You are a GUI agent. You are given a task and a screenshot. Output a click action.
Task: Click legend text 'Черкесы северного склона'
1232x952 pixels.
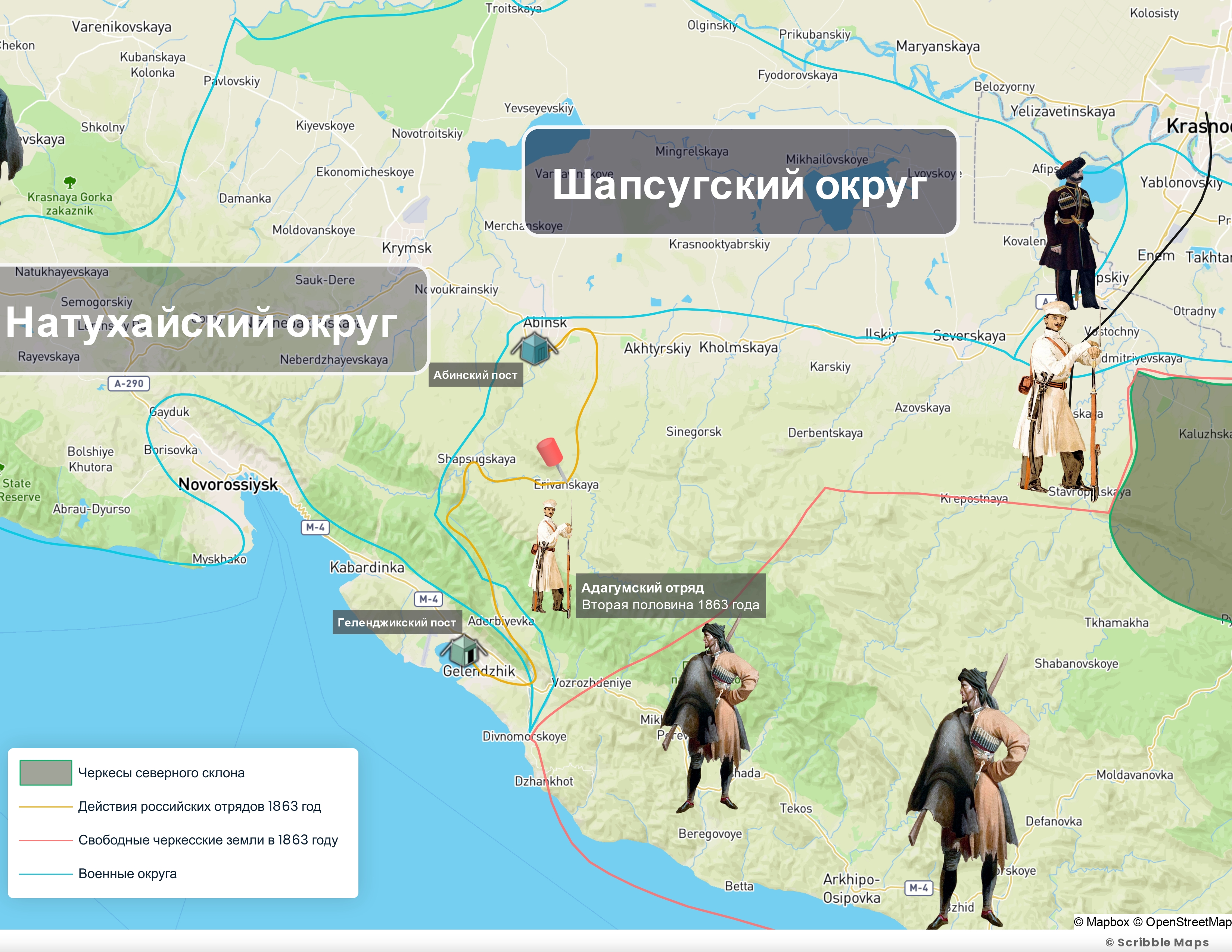(x=161, y=773)
